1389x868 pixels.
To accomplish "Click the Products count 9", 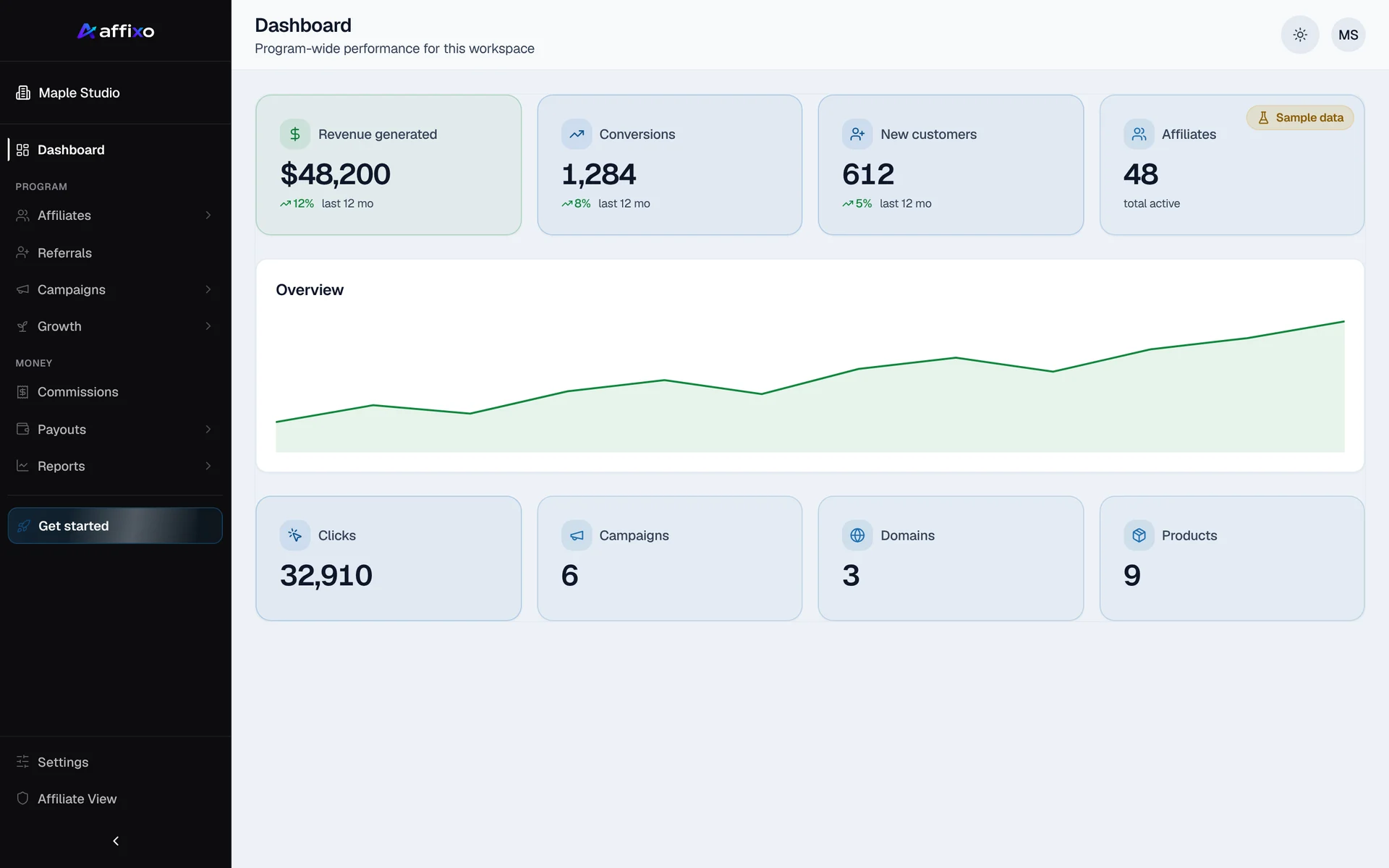I will (1132, 575).
